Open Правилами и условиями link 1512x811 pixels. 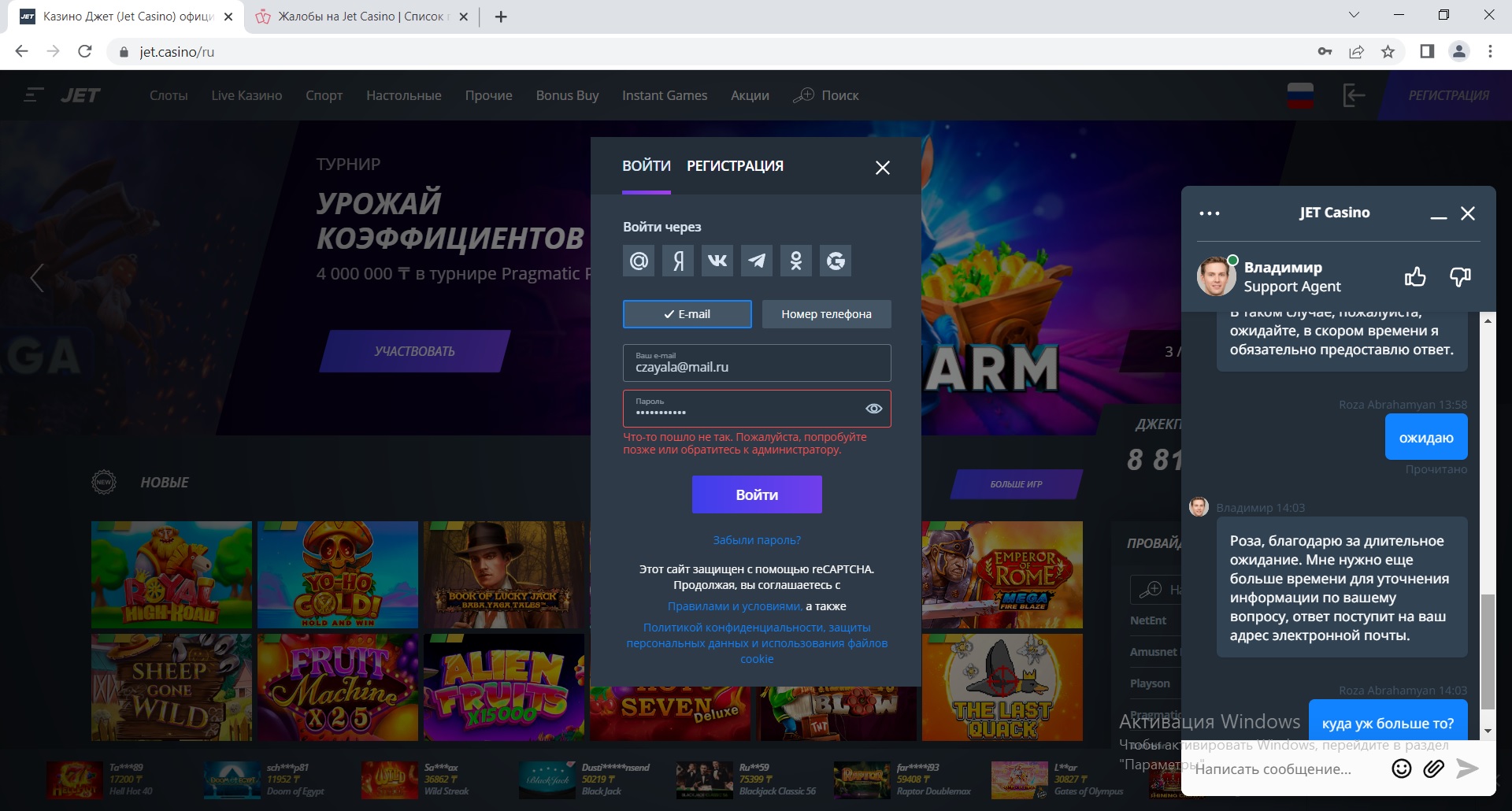click(x=735, y=606)
